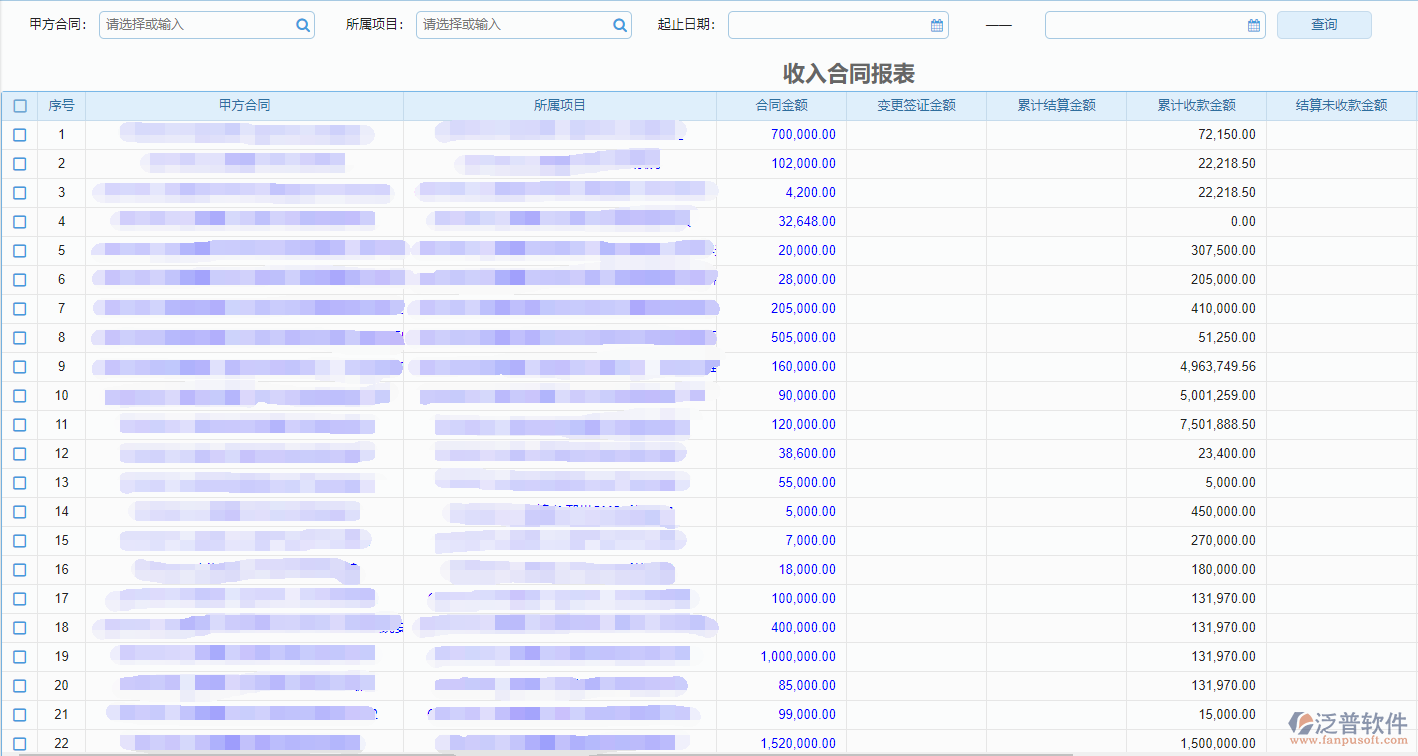Open the start date calendar picker
The width and height of the screenshot is (1418, 756).
936,24
